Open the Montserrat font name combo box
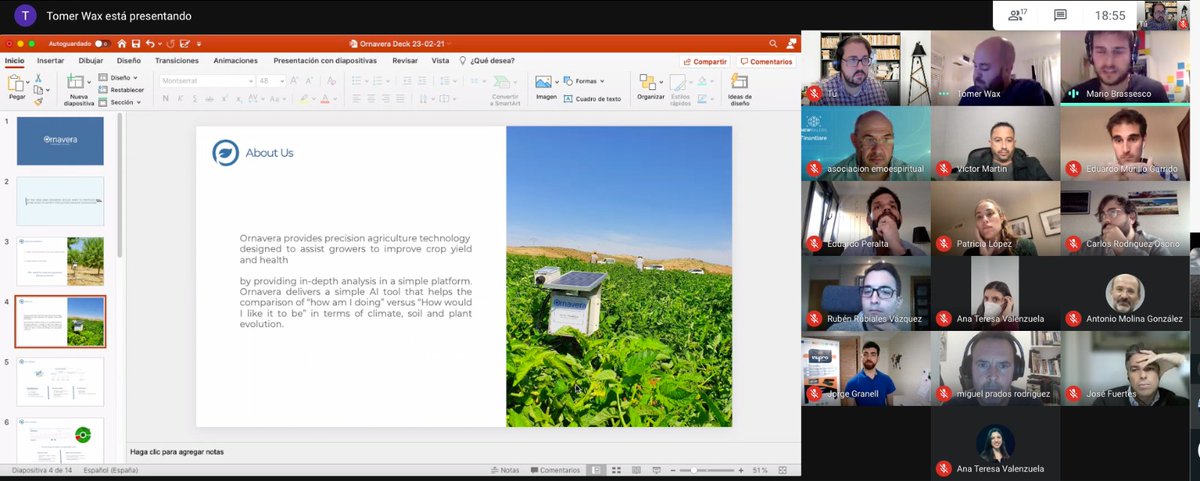 (205, 80)
